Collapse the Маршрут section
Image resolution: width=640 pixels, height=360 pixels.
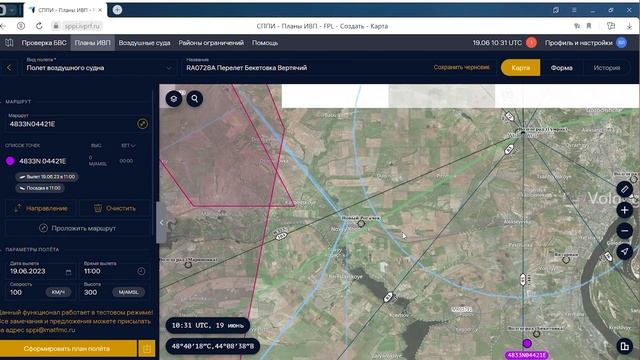[18, 102]
